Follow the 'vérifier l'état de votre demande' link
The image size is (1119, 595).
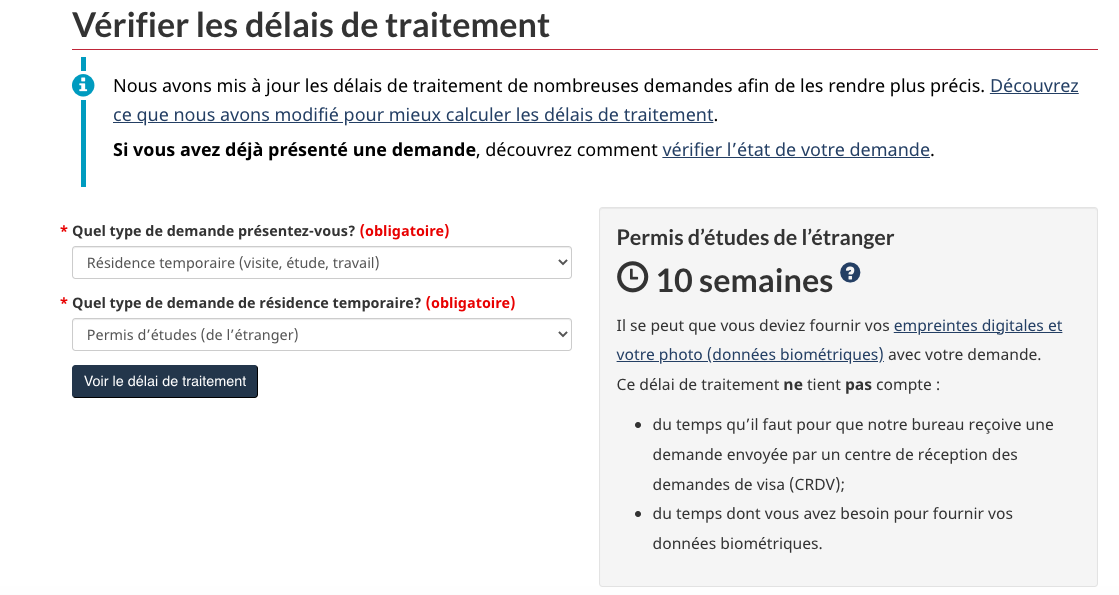[796, 150]
